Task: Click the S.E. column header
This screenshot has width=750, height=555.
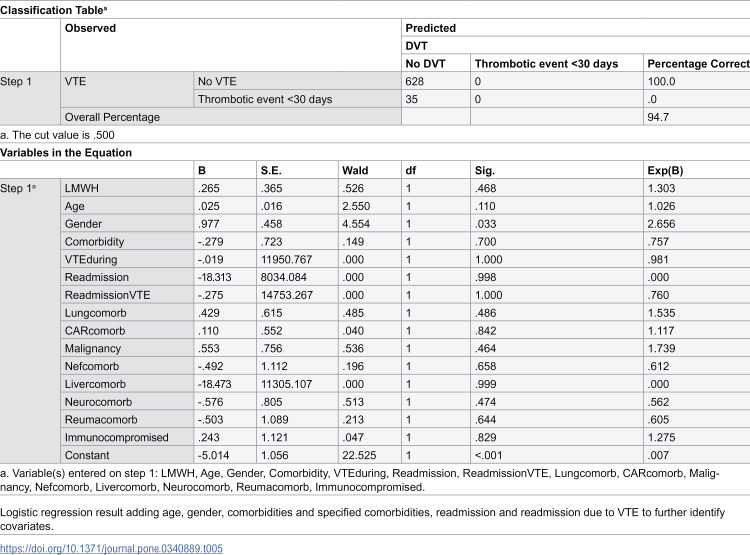Action: click(271, 170)
